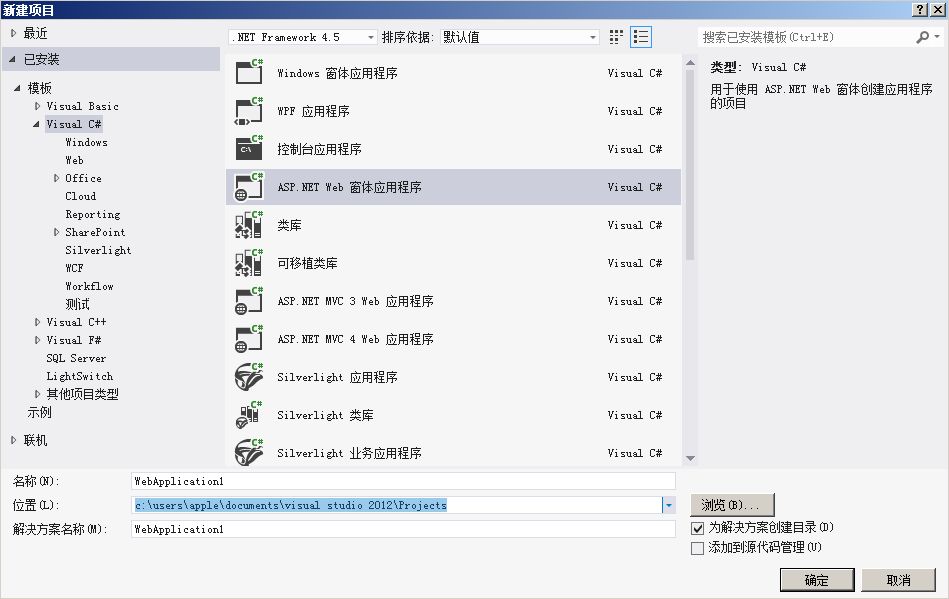Select Windows under Visual C#
This screenshot has width=949, height=599.
click(87, 142)
